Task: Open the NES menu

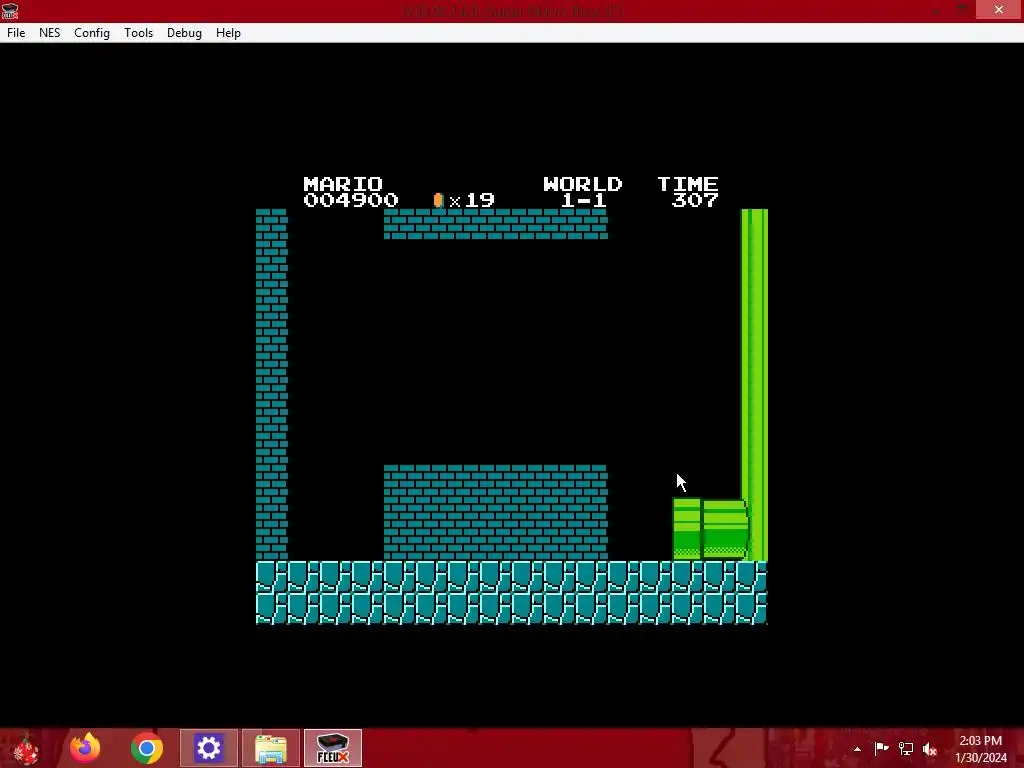Action: [x=50, y=33]
